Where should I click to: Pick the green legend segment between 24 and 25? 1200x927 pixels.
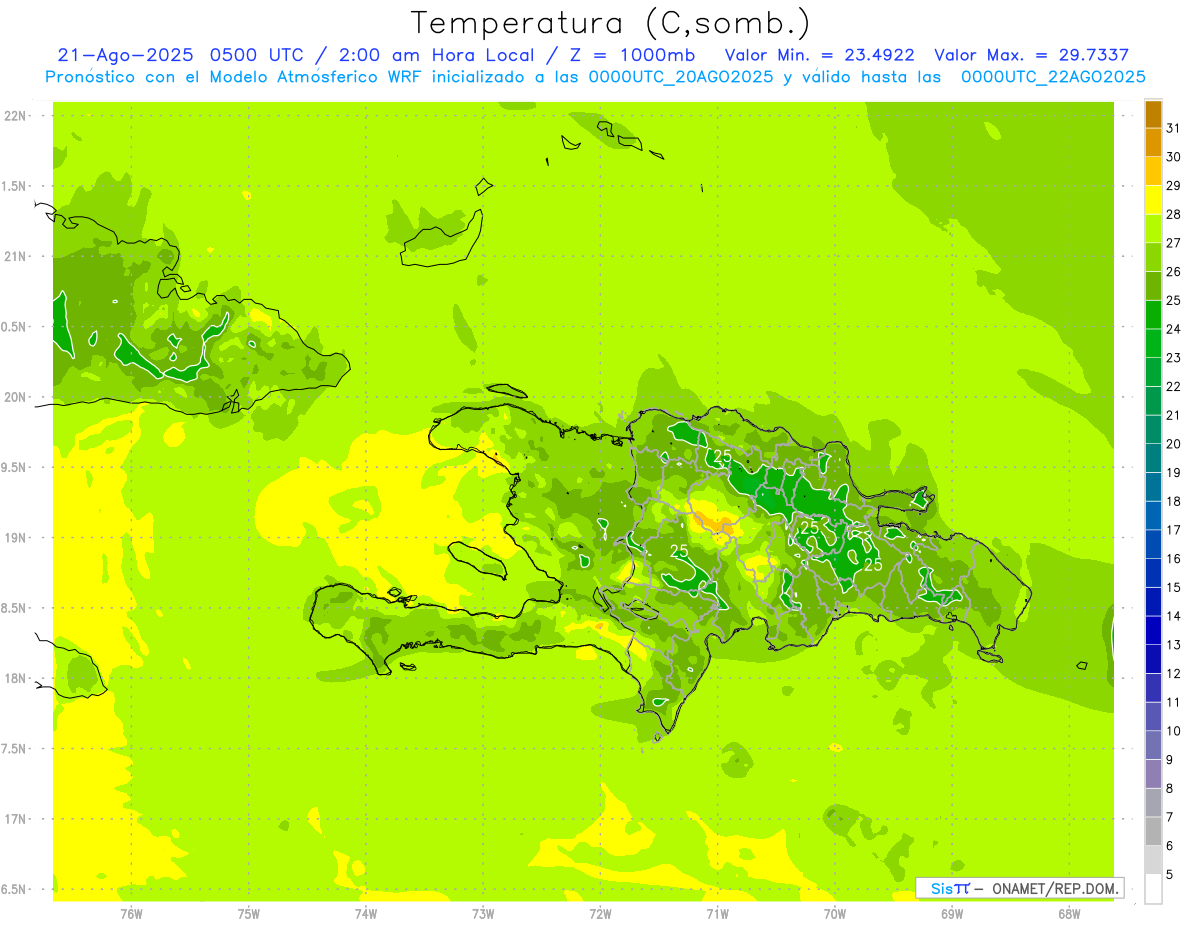click(x=1153, y=314)
